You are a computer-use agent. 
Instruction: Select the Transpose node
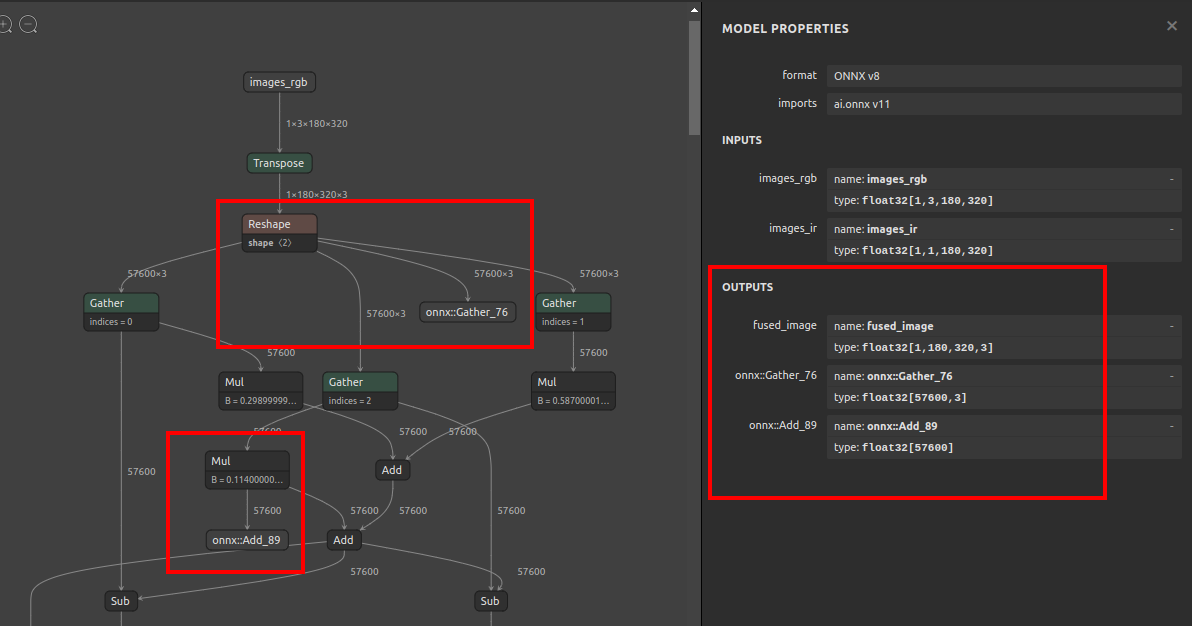pyautogui.click(x=279, y=163)
